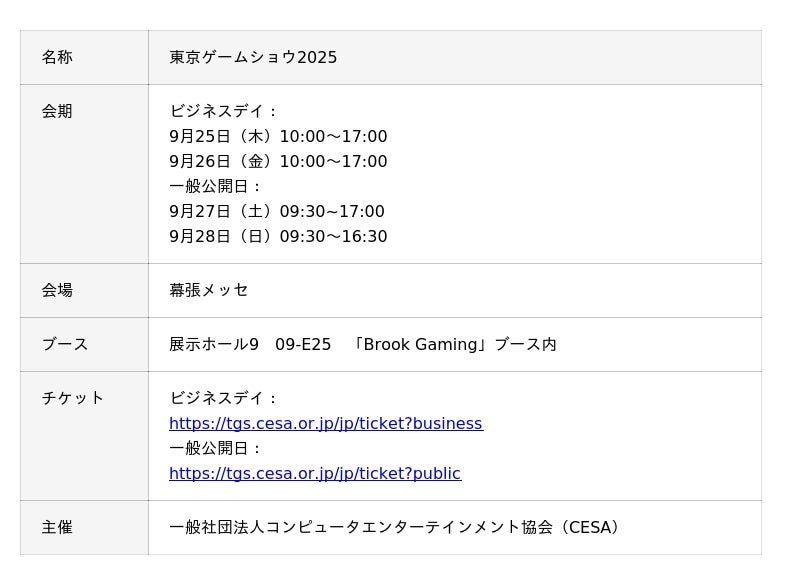Image resolution: width=800 pixels, height=585 pixels.
Task: Click ビジネスデイ label in the チケット row
Action: (x=223, y=398)
